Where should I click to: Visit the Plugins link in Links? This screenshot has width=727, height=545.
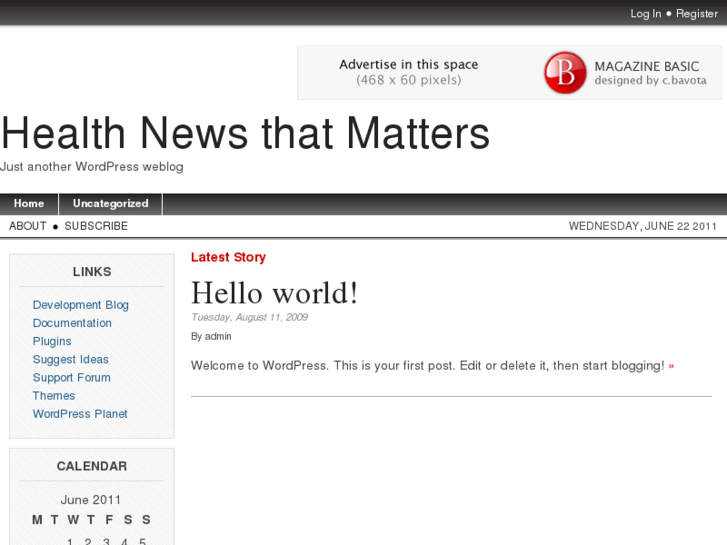click(52, 341)
